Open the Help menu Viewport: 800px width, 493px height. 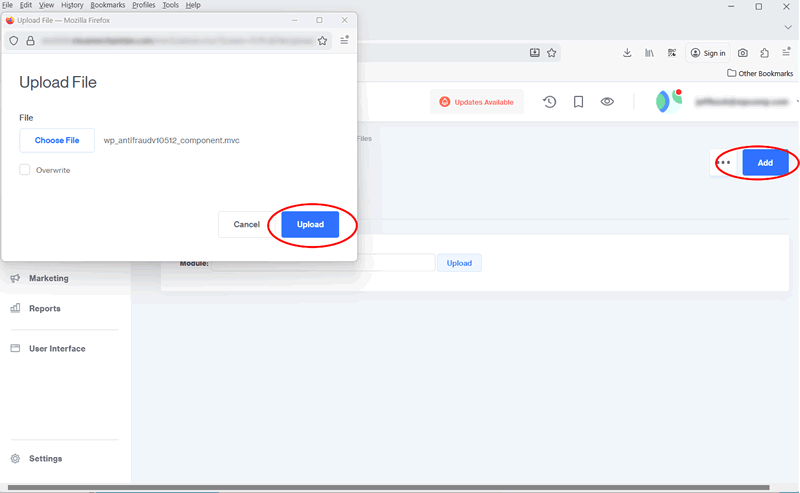pyautogui.click(x=193, y=5)
